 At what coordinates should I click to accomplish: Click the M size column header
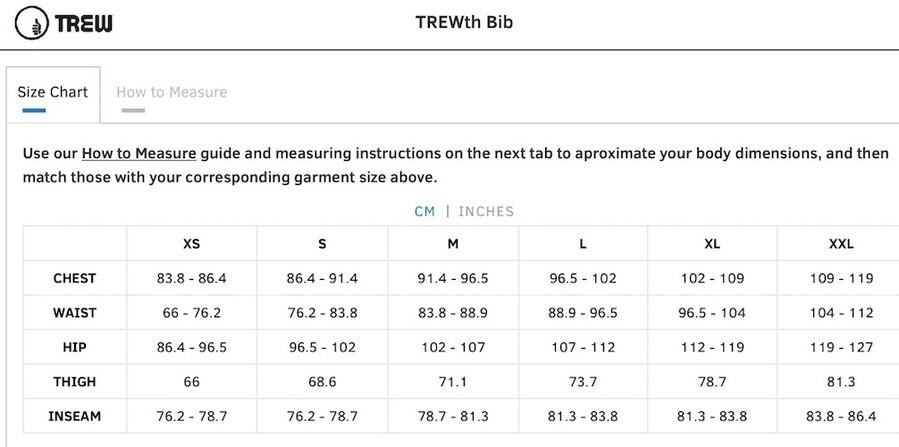pos(453,244)
